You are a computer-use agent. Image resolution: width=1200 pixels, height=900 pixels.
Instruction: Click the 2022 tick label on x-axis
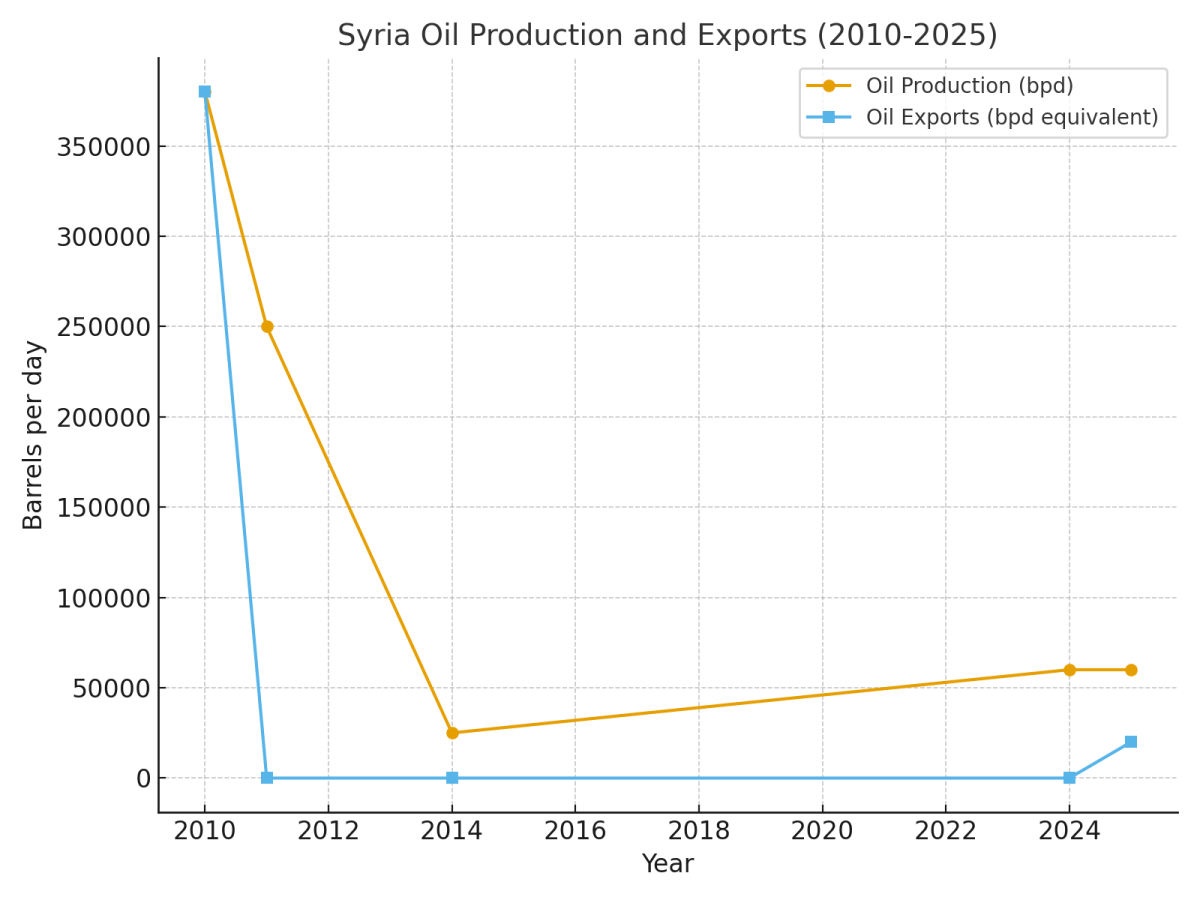(x=945, y=831)
